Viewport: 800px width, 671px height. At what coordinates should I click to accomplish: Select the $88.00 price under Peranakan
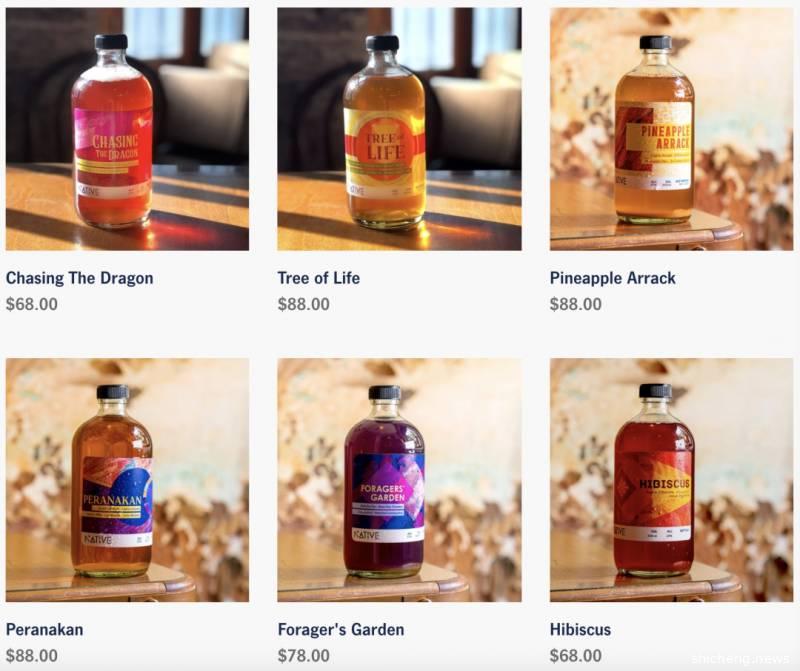32,655
